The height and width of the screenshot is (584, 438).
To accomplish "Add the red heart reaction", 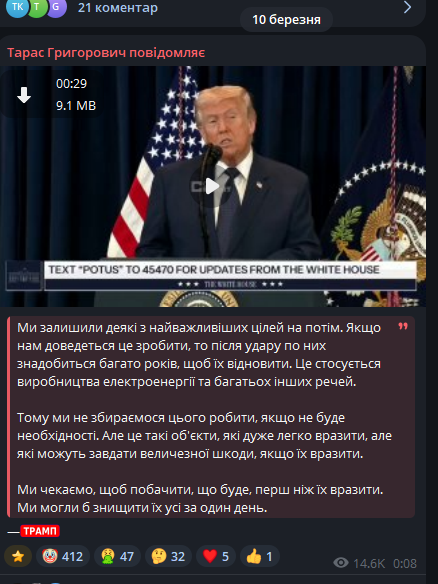I will point(216,556).
